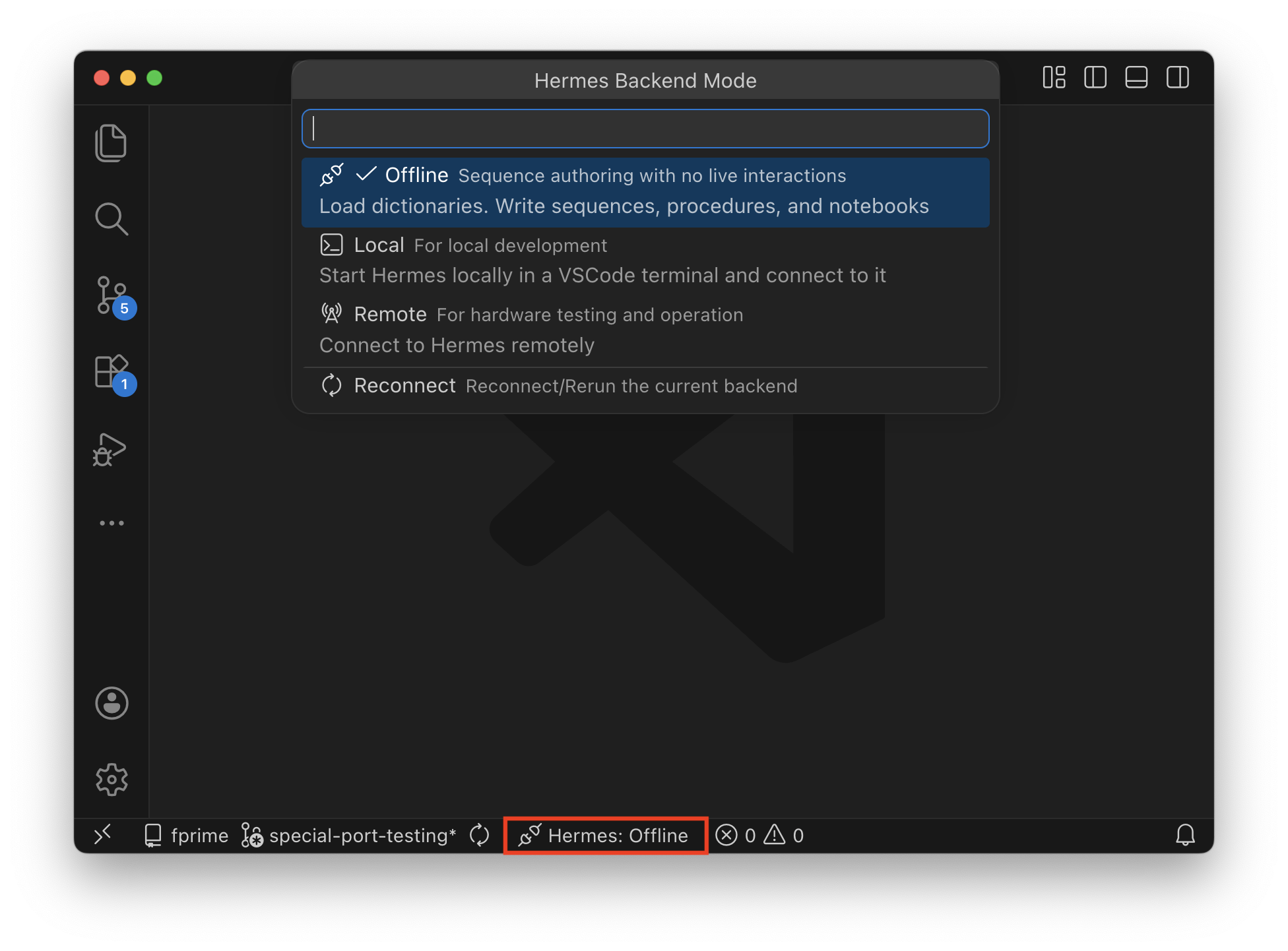Viewport: 1288px width, 951px height.
Task: Open the Explorer view in activity bar
Action: pyautogui.click(x=111, y=142)
